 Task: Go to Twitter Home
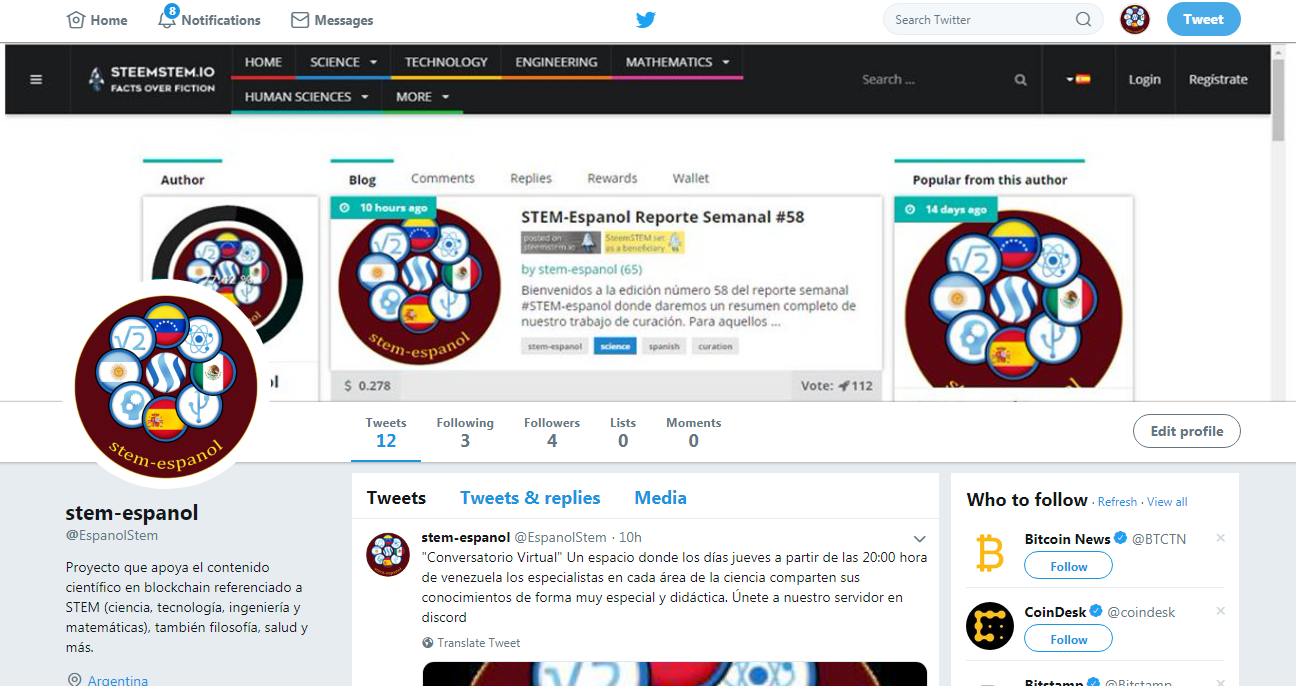coord(97,20)
